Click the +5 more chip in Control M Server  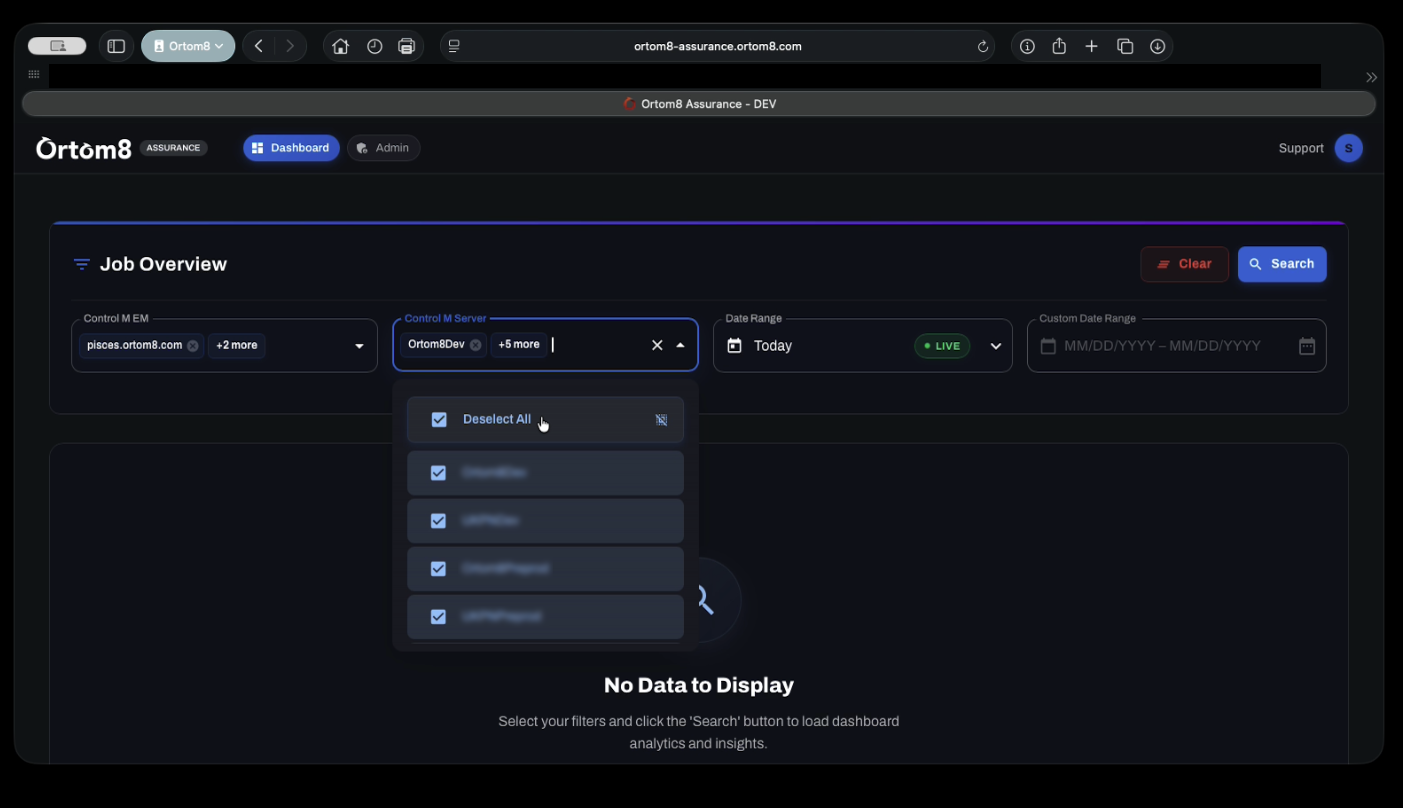click(x=519, y=344)
